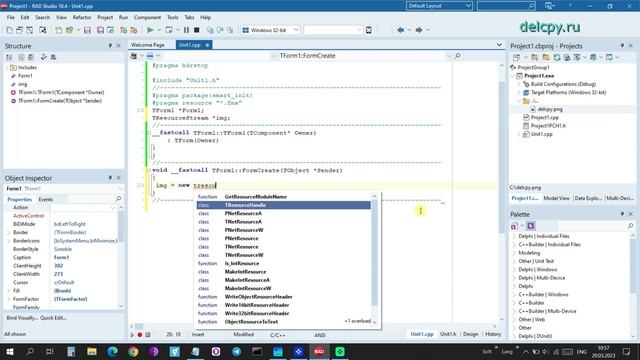This screenshot has width=640, height=360.
Task: Click the editor vertical scrollbar
Action: click(502, 157)
